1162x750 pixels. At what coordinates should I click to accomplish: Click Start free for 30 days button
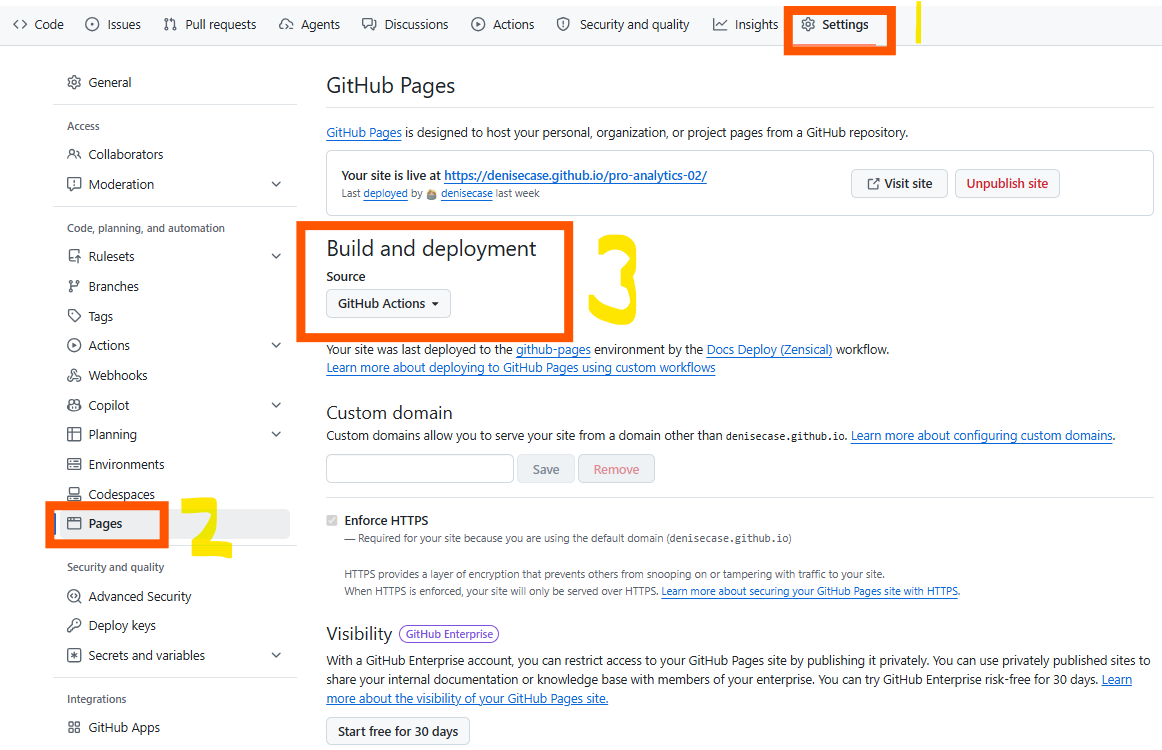coord(398,731)
